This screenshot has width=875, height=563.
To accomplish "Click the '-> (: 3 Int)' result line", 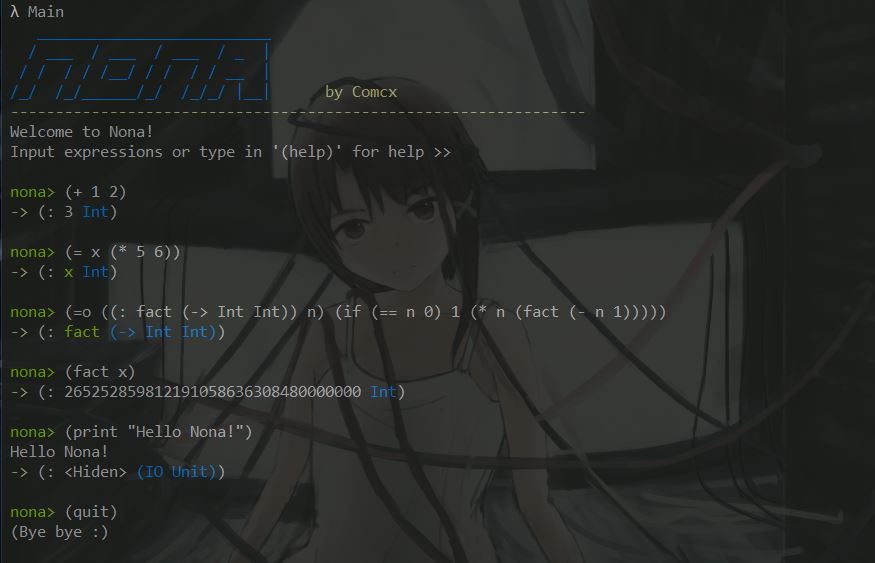I will 64,212.
